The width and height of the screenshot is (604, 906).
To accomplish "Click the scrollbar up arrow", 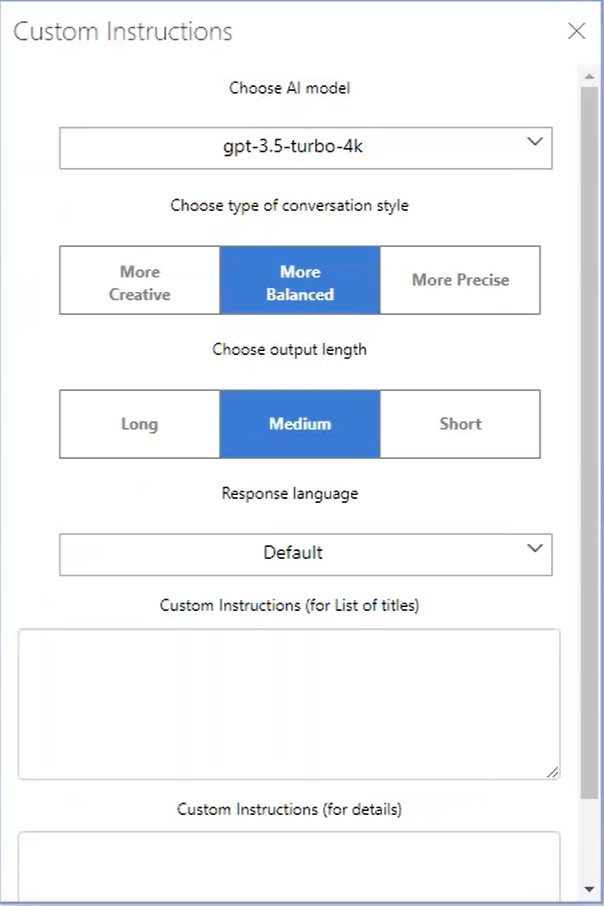I will coord(590,76).
